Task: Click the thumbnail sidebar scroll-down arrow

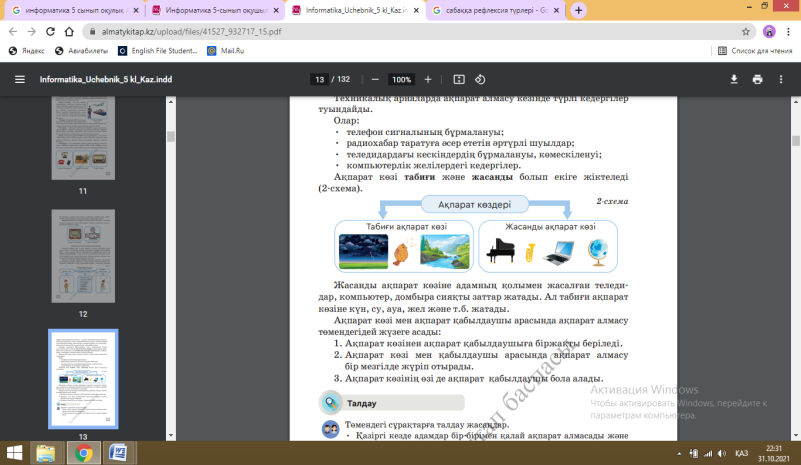Action: (x=171, y=435)
